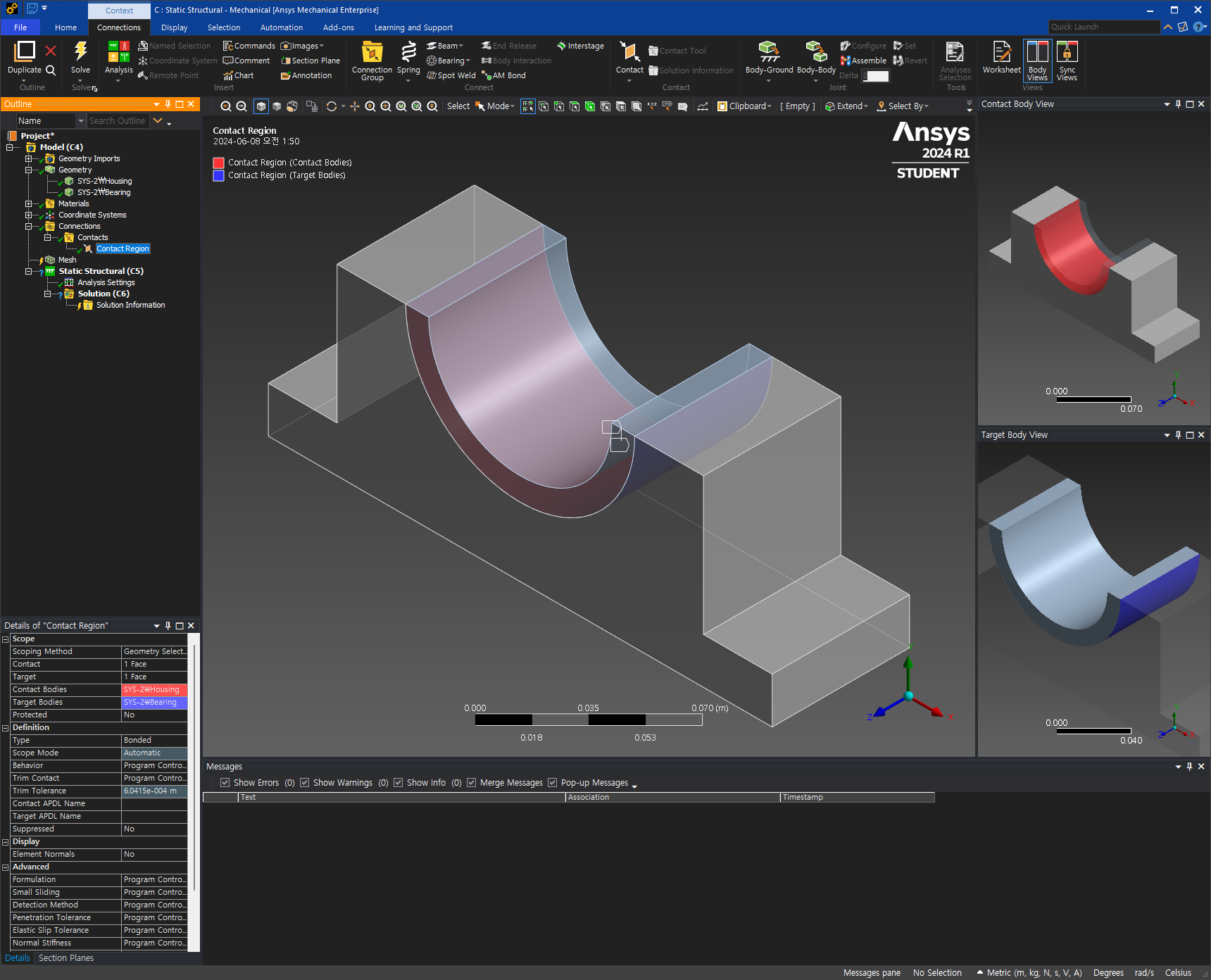Click the AM Bond tool

click(503, 75)
